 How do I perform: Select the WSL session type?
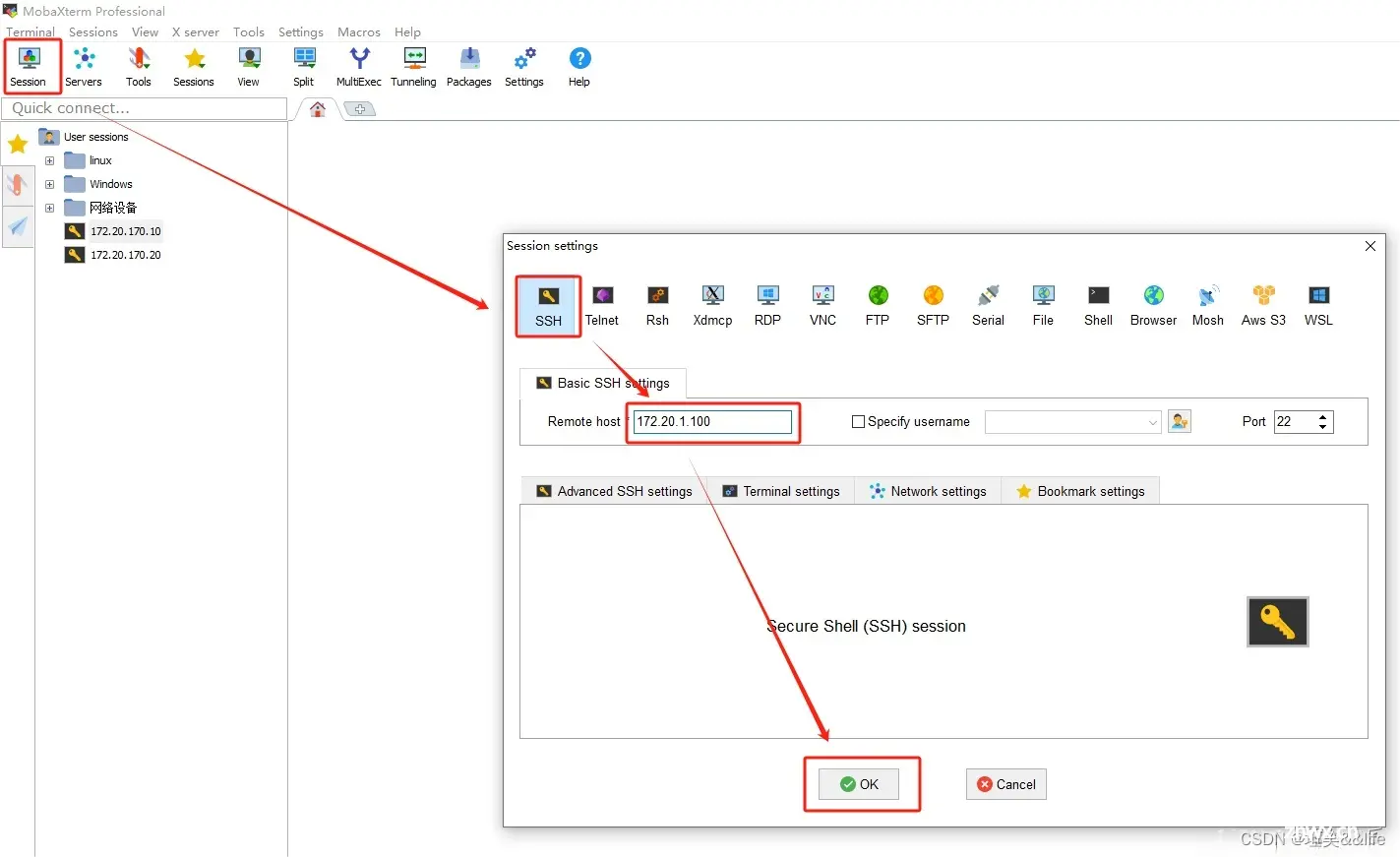click(x=1318, y=306)
